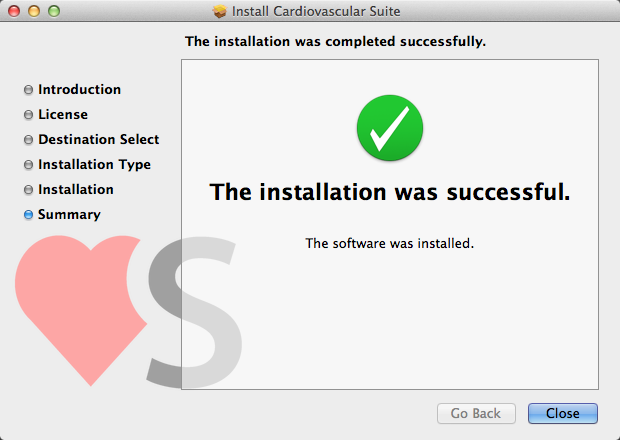Click the Destination Select step bullet
This screenshot has width=620, height=440.
click(28, 140)
